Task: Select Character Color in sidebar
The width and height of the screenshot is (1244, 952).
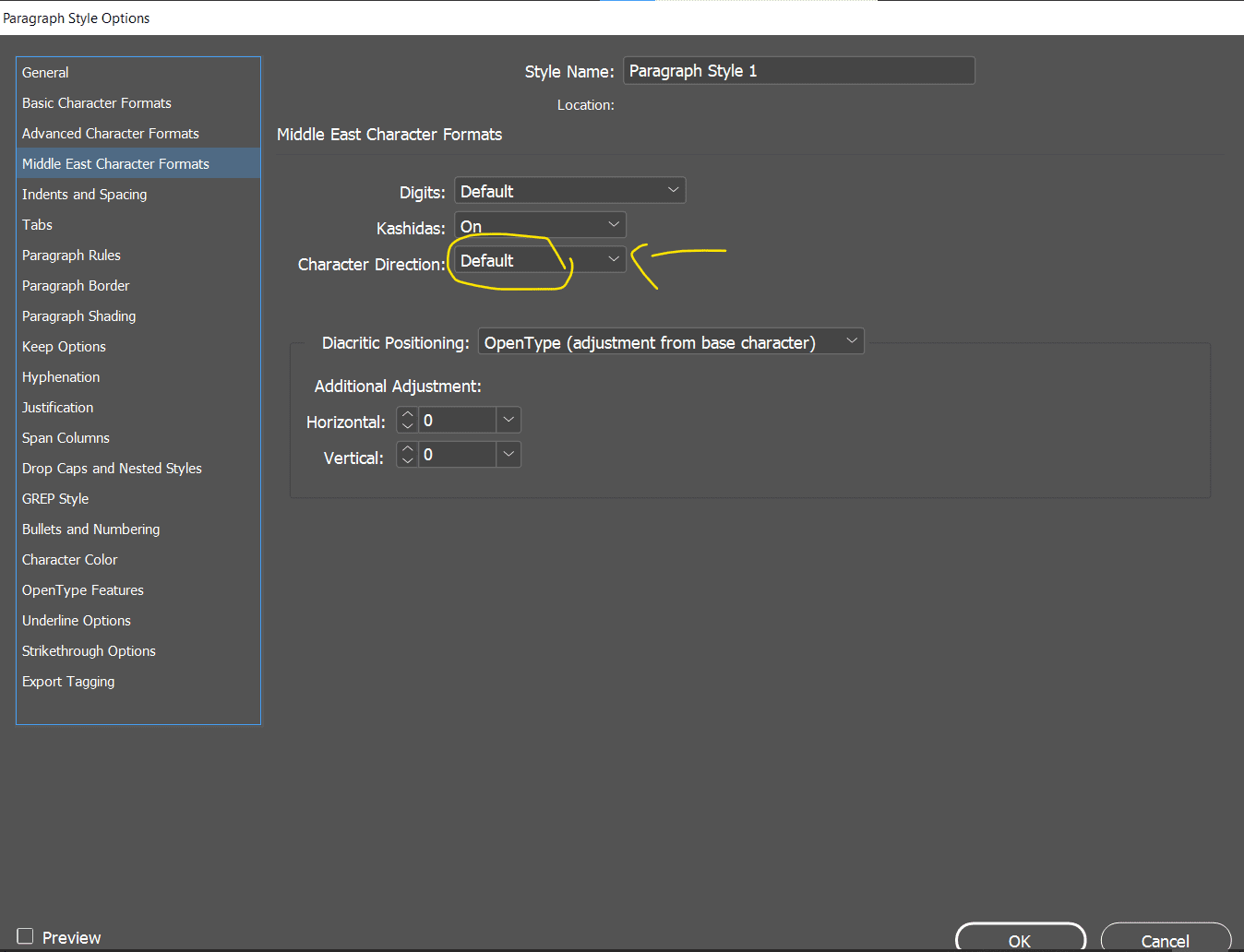Action: coord(138,559)
